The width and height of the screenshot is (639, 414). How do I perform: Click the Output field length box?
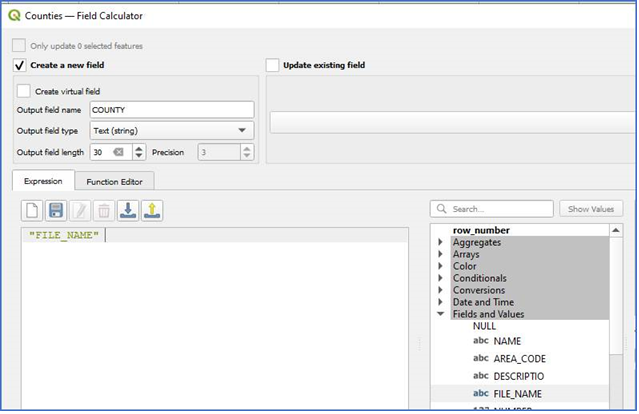click(x=111, y=152)
